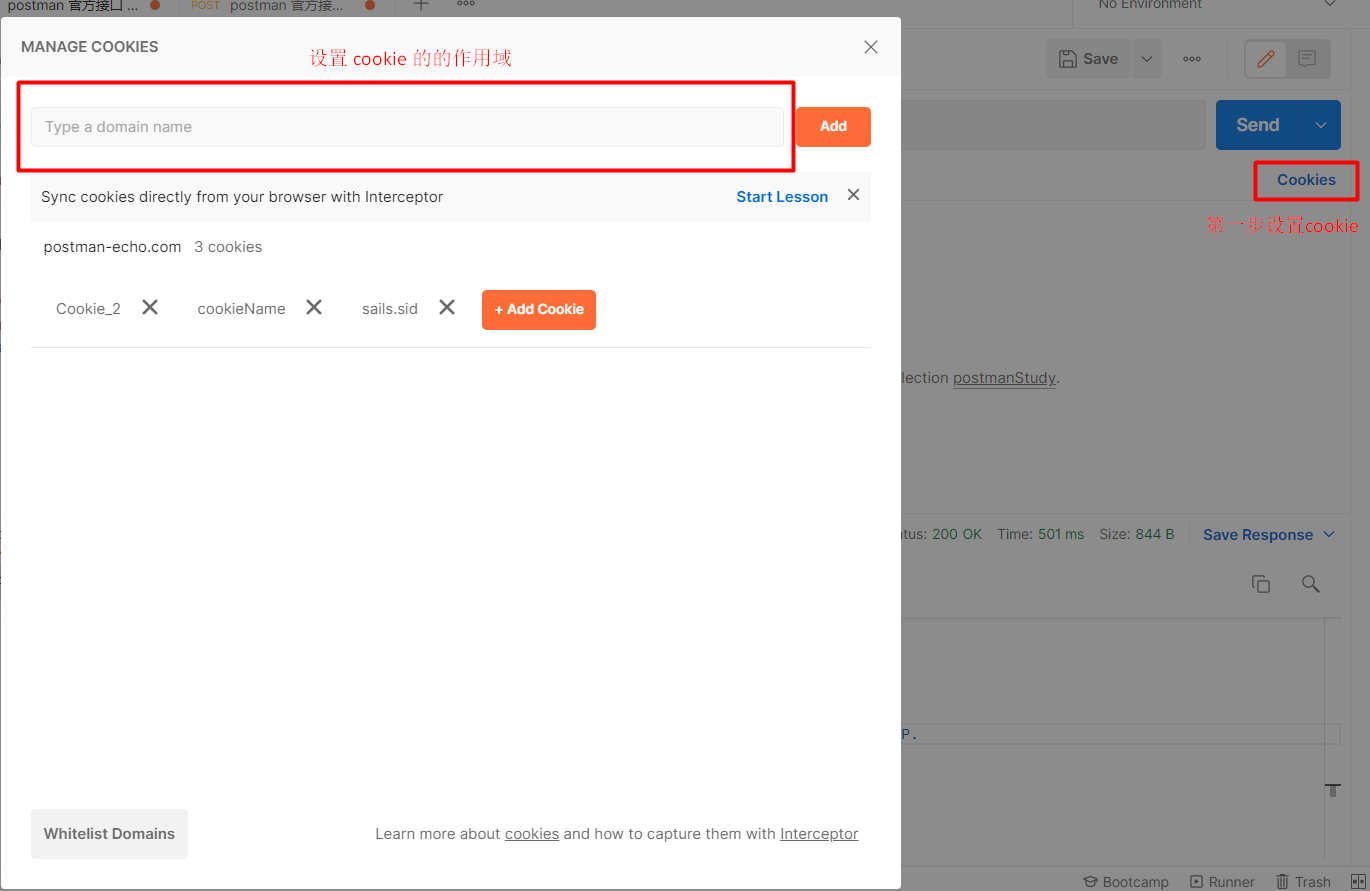Toggle the two-pane layout icon

pyautogui.click(x=1358, y=882)
